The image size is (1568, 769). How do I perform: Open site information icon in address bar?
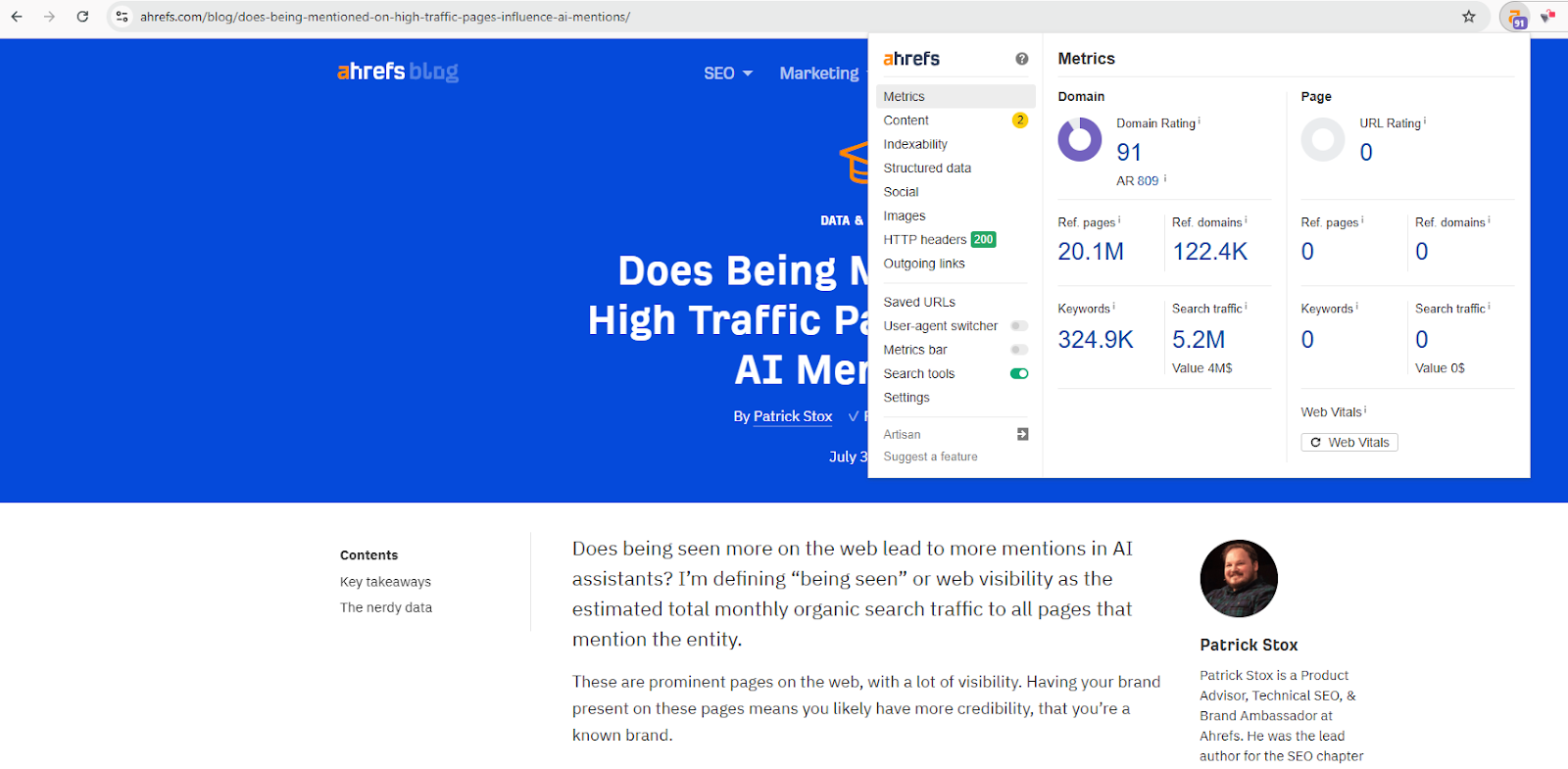point(122,17)
